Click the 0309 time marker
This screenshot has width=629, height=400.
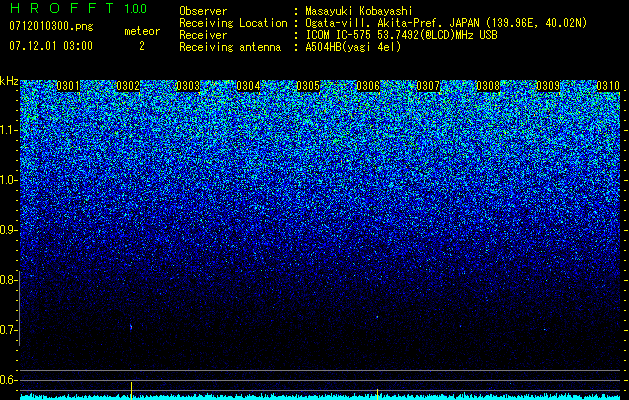(x=548, y=86)
